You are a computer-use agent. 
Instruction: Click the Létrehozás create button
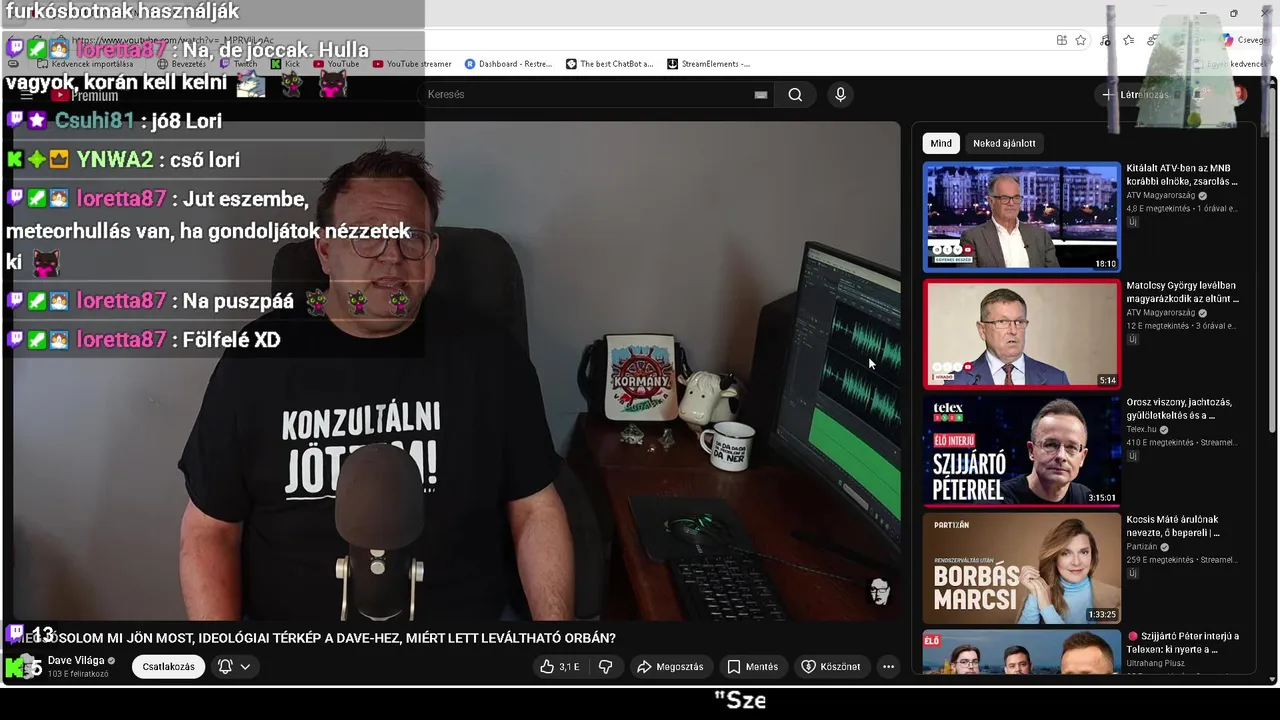[x=1135, y=95]
